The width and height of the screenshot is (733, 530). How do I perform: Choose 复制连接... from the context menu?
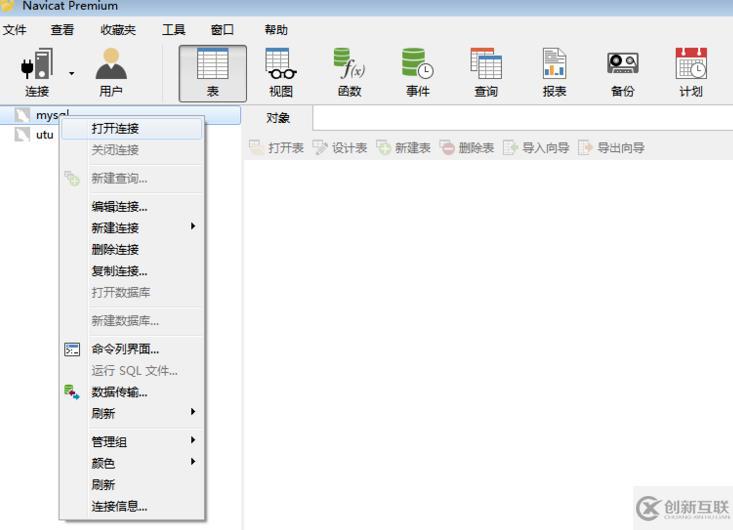(132, 271)
